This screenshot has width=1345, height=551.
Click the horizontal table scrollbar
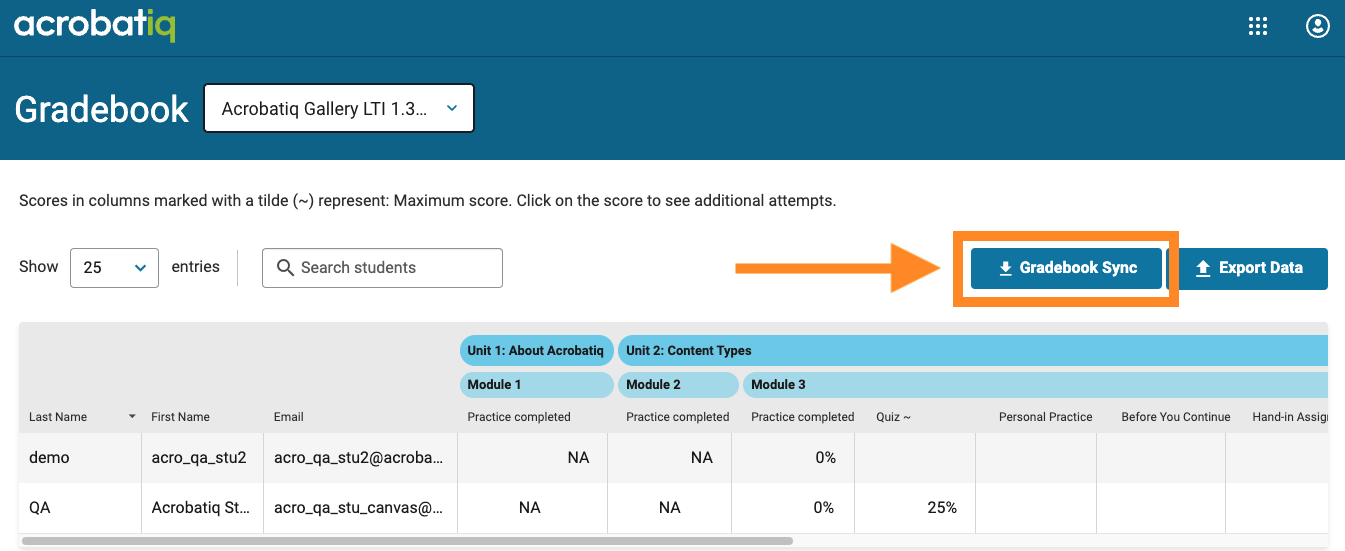tap(407, 541)
